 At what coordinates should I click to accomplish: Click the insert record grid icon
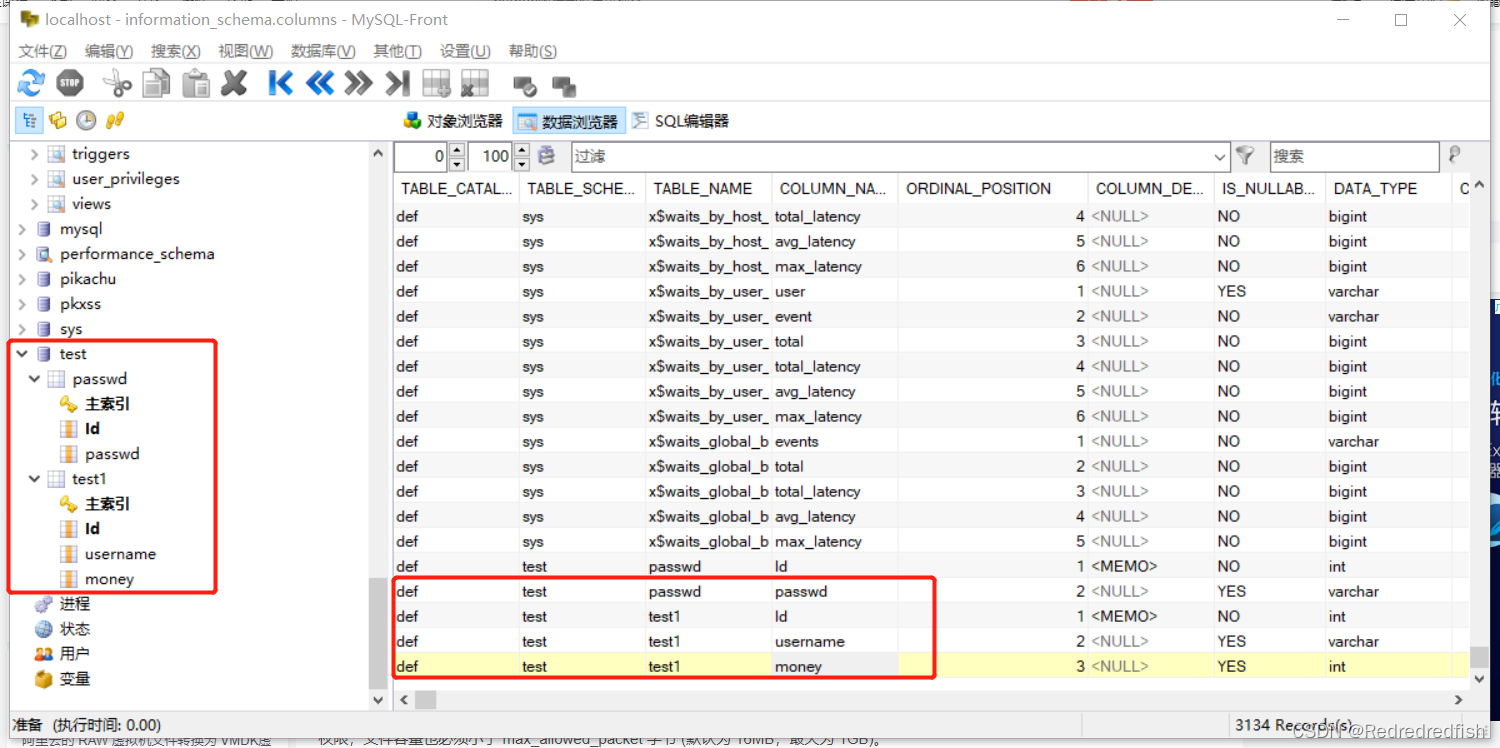point(436,83)
